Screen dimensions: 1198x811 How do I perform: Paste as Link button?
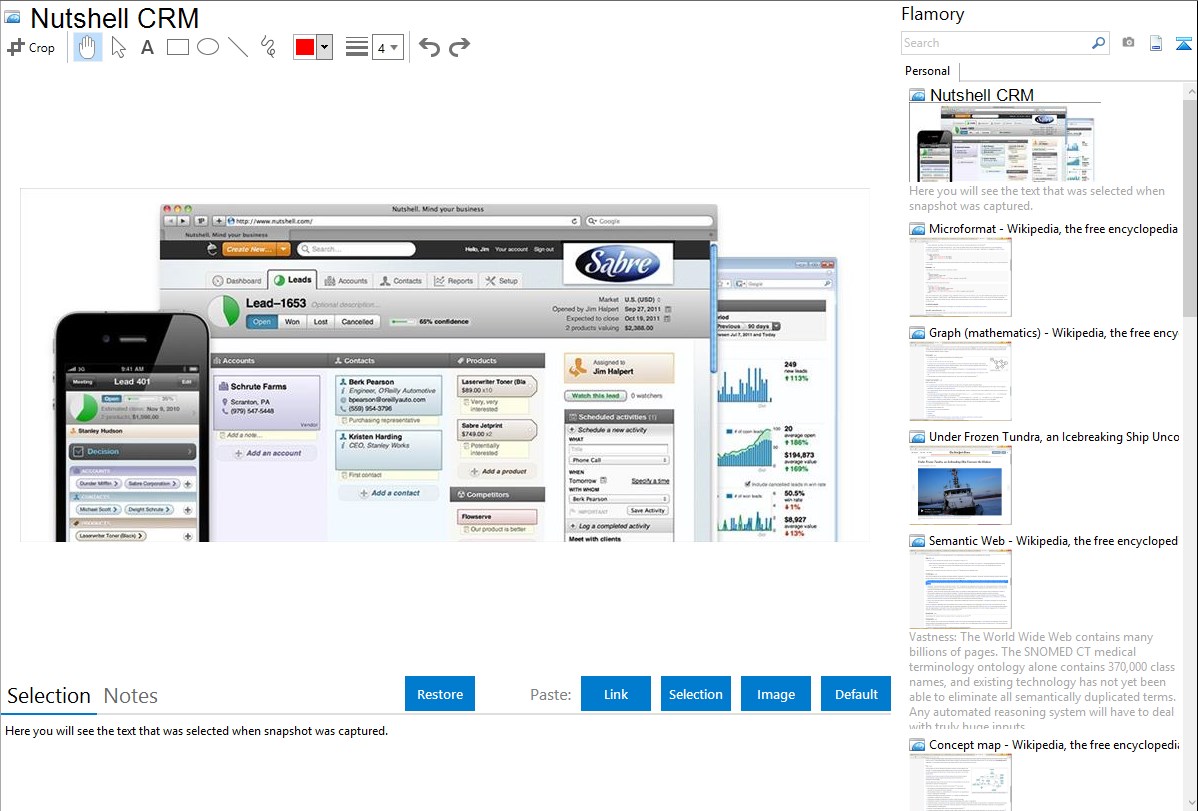click(x=616, y=694)
